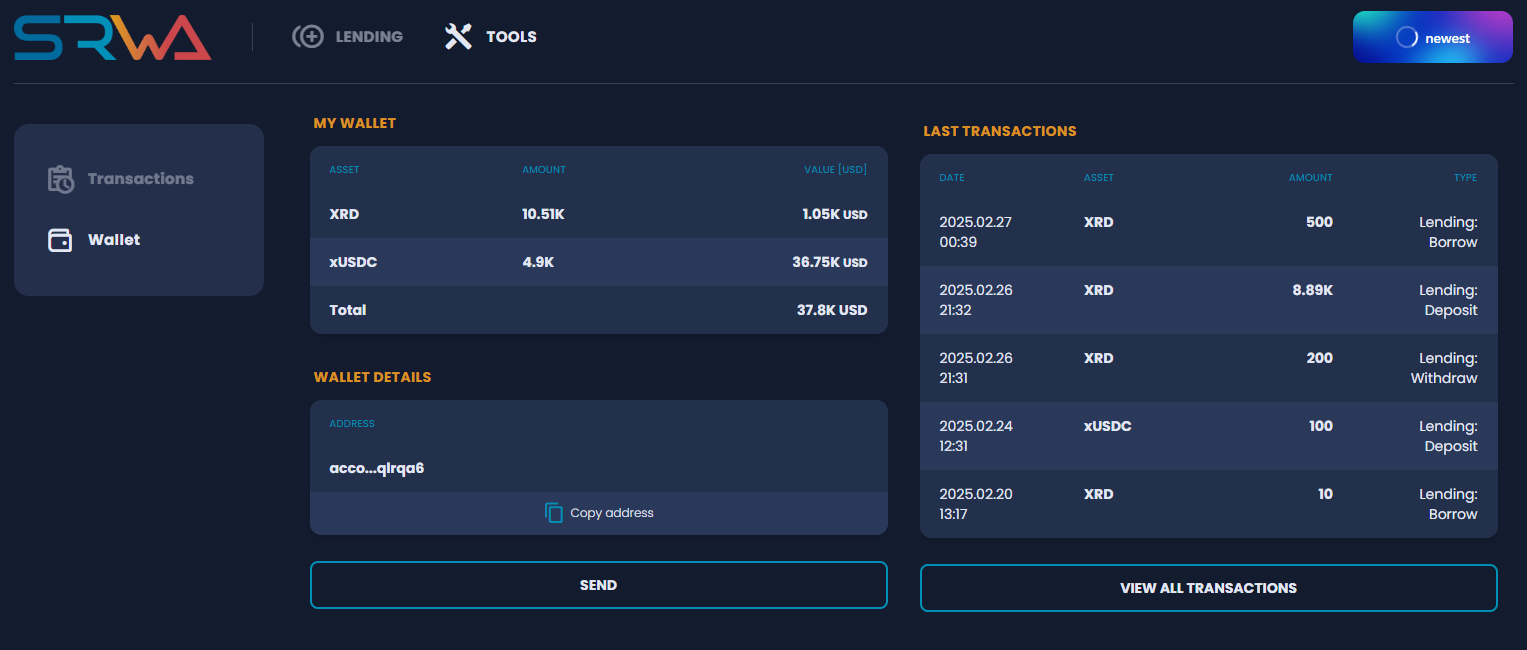Select the xUSDC wallet asset row
The image size is (1527, 650).
pyautogui.click(x=598, y=262)
